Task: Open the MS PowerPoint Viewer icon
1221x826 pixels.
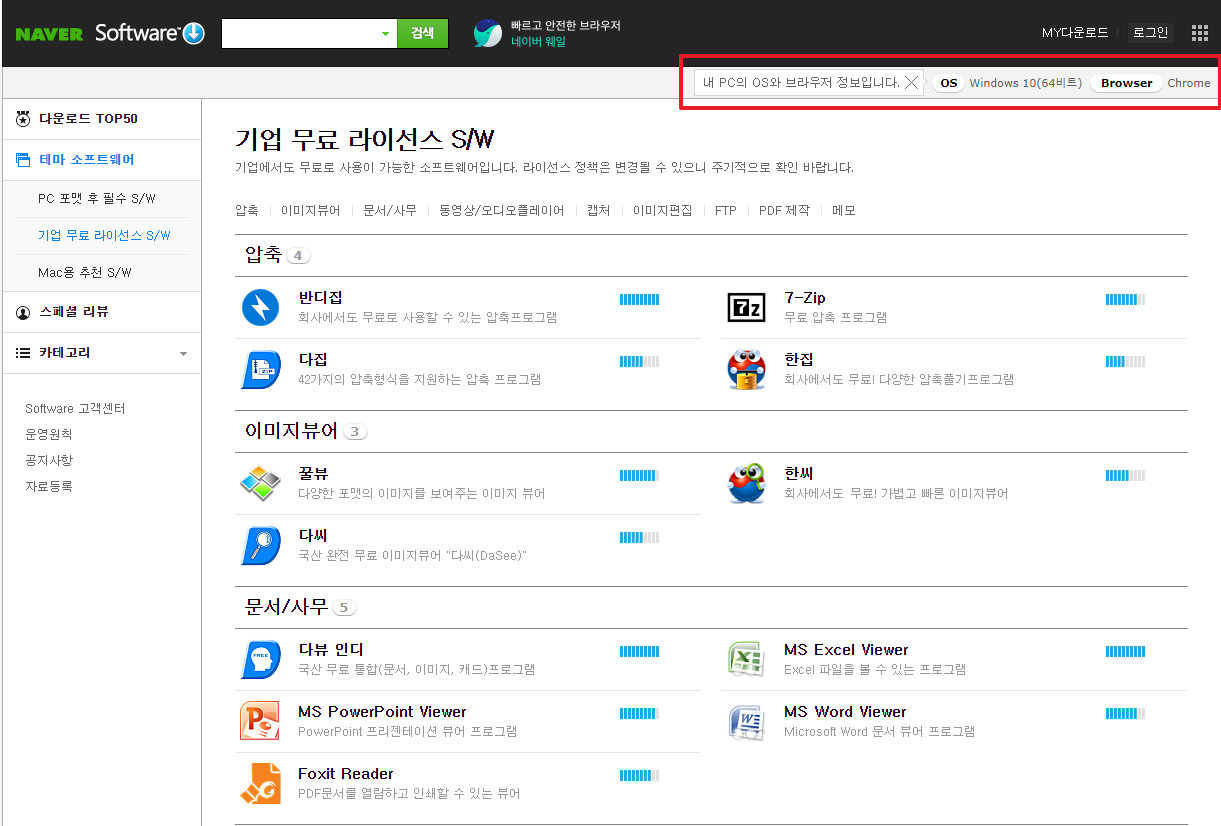Action: click(x=261, y=721)
